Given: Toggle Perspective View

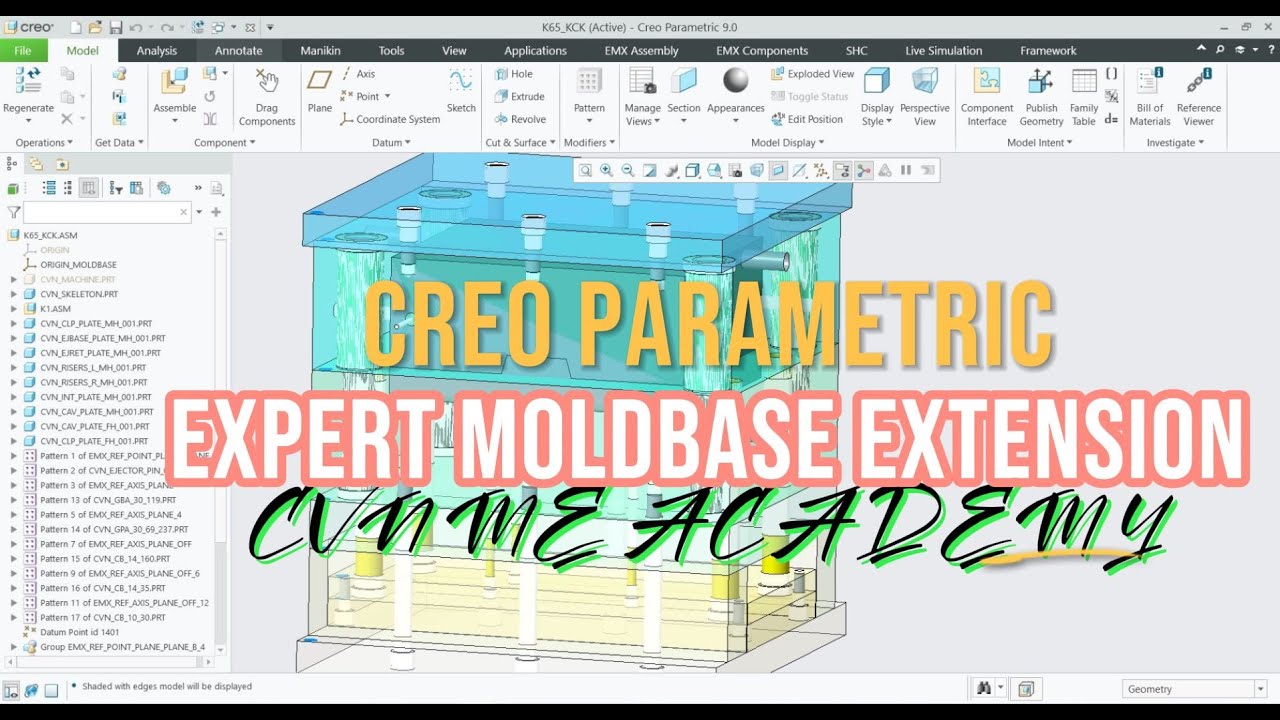Looking at the screenshot, I should coord(925,97).
